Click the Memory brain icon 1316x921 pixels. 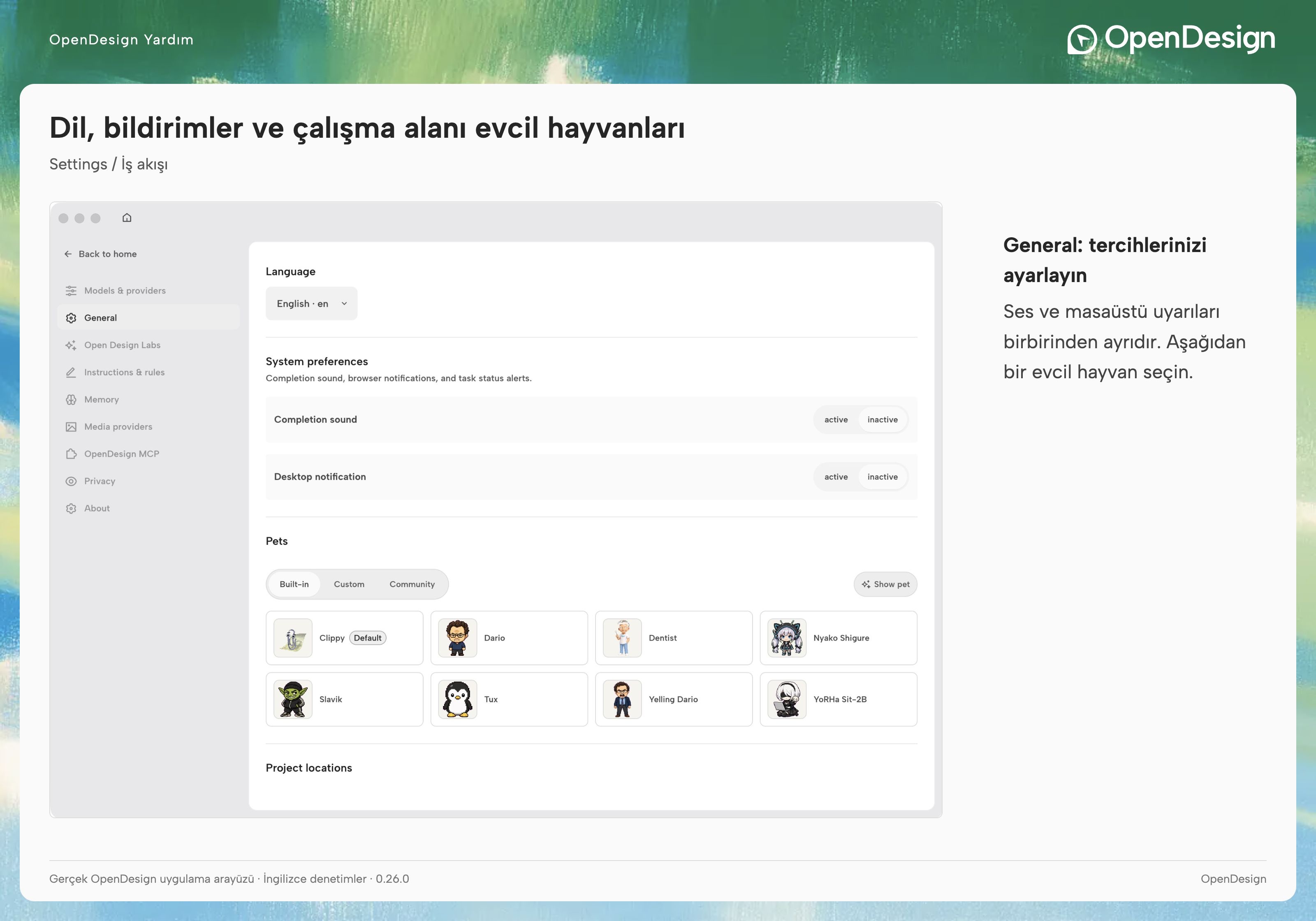[x=71, y=400]
